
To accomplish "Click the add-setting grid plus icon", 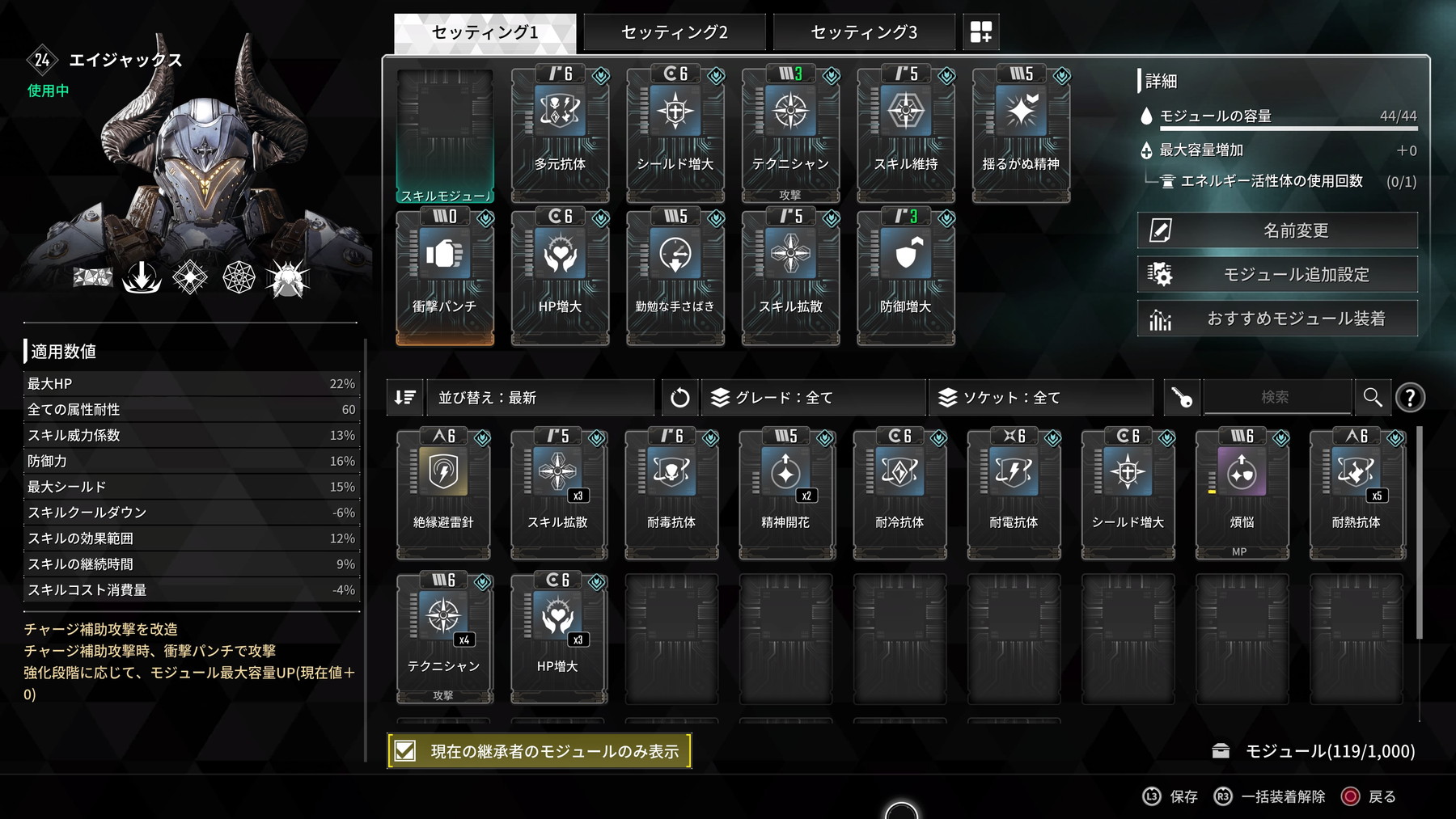I will click(x=980, y=32).
